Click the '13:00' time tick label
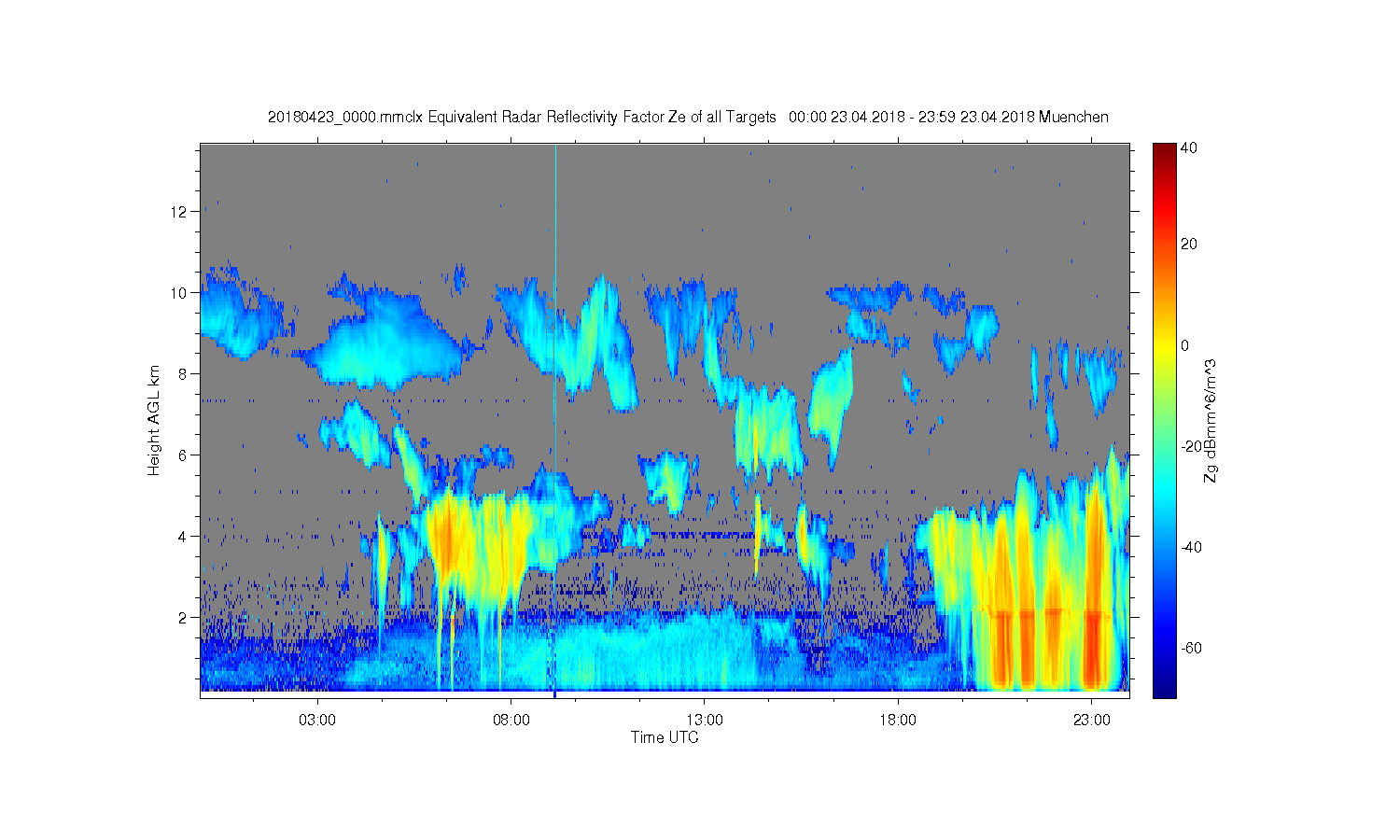The height and width of the screenshot is (840, 1400). pos(705,721)
